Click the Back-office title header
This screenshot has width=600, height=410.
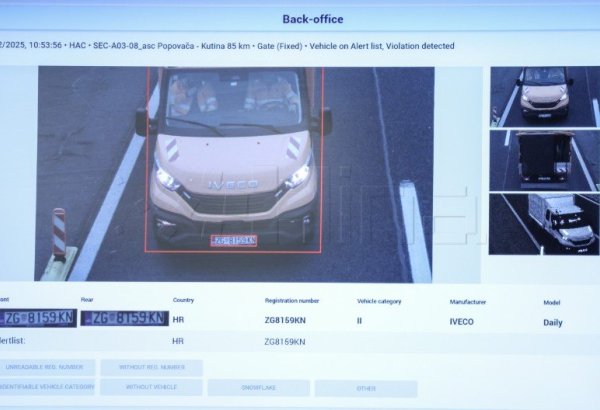312,19
